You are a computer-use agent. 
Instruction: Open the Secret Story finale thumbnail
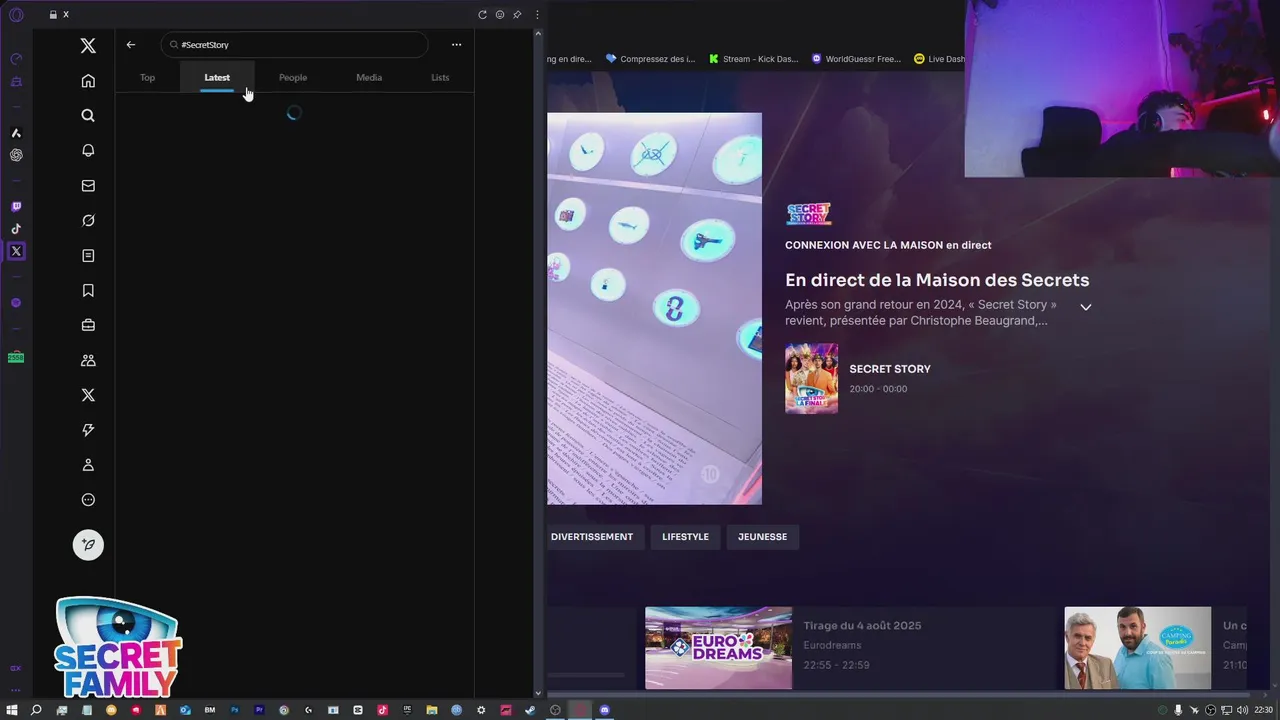pyautogui.click(x=811, y=378)
